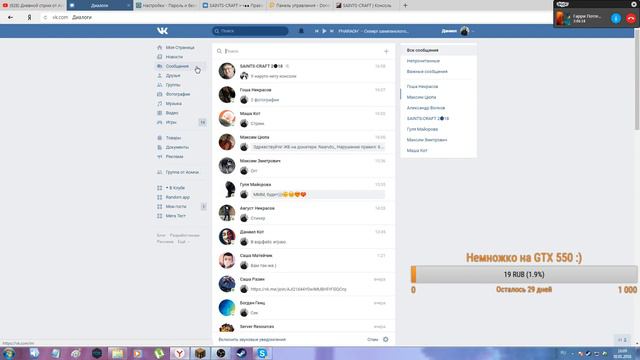Select Непрочитанные filter tab
This screenshot has height=360, width=640.
(x=438, y=61)
